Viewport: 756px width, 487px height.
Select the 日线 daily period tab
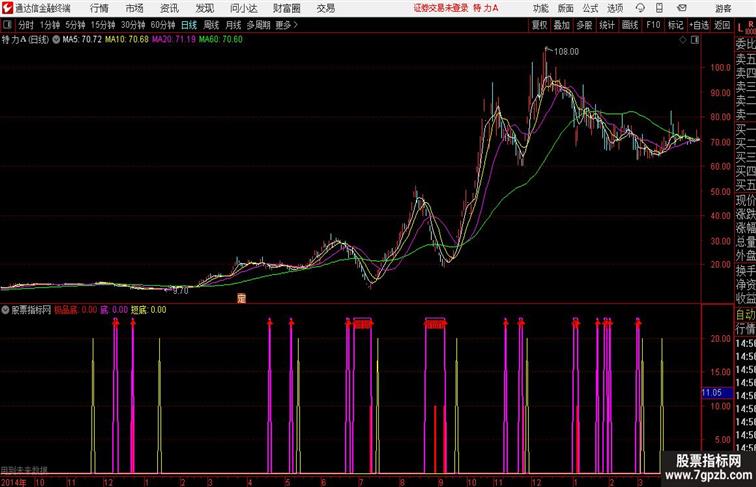click(189, 25)
